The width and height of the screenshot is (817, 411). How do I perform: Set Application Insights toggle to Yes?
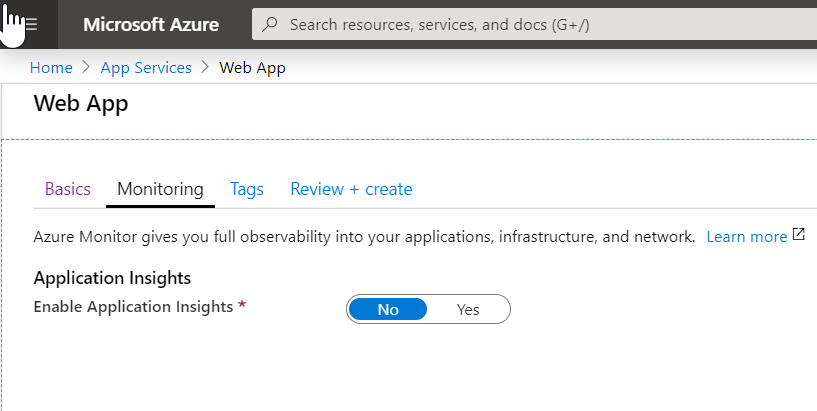pyautogui.click(x=468, y=310)
